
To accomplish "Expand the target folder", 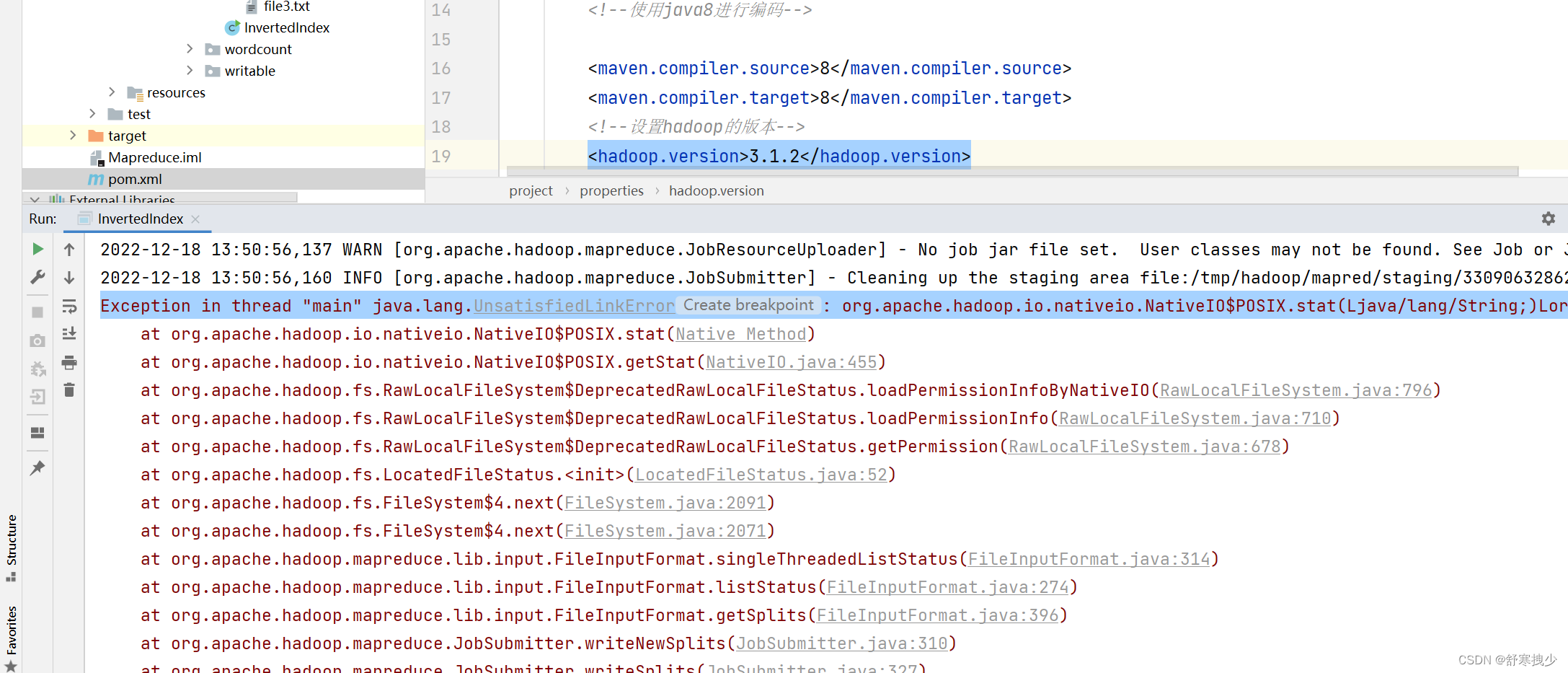I will pos(73,136).
